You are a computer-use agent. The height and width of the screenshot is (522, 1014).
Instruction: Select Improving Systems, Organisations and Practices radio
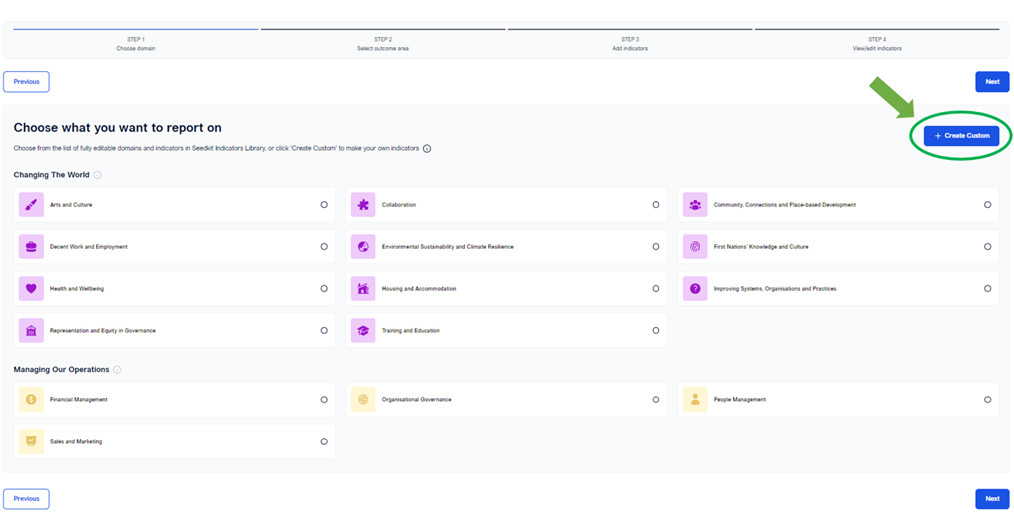tap(987, 288)
